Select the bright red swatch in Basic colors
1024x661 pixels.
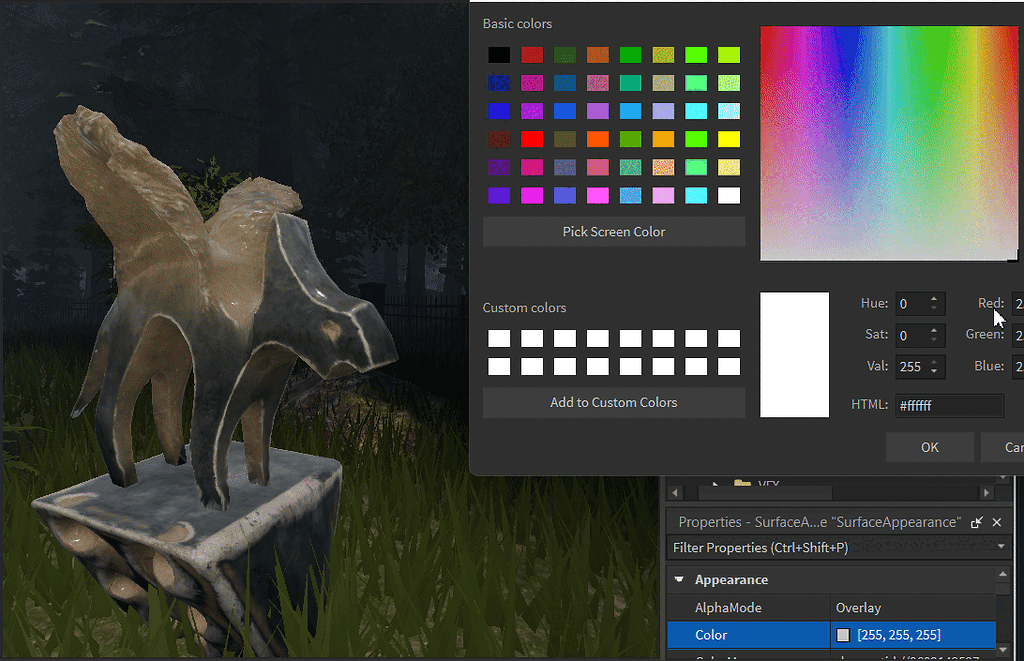pos(532,139)
